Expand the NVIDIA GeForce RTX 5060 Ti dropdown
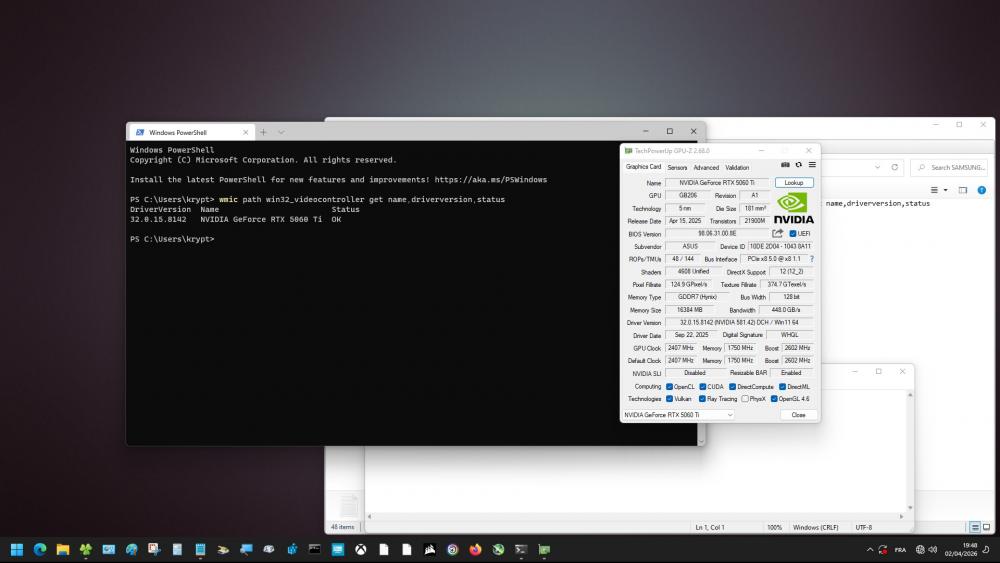This screenshot has width=1000, height=563. pyautogui.click(x=729, y=415)
